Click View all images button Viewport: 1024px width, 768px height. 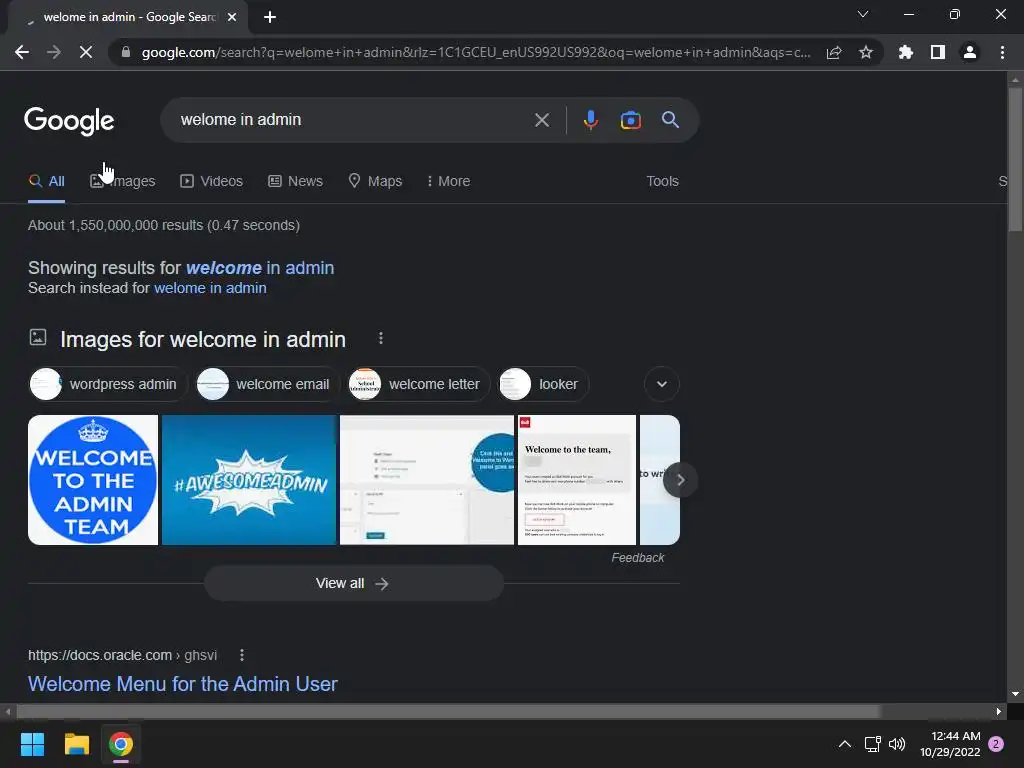pyautogui.click(x=353, y=583)
